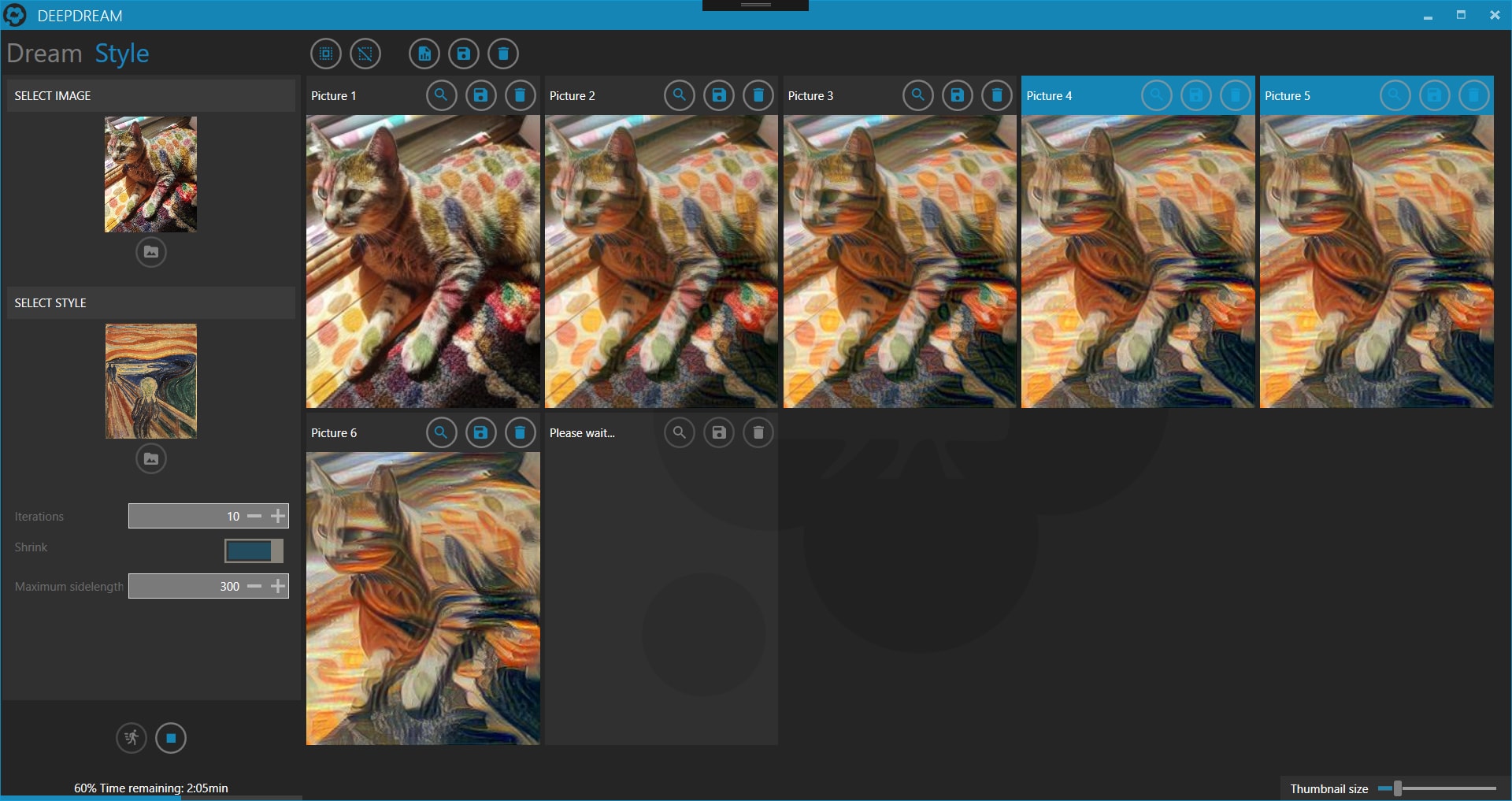The width and height of the screenshot is (1512, 801).
Task: Zoom into Picture 6
Action: click(x=441, y=432)
